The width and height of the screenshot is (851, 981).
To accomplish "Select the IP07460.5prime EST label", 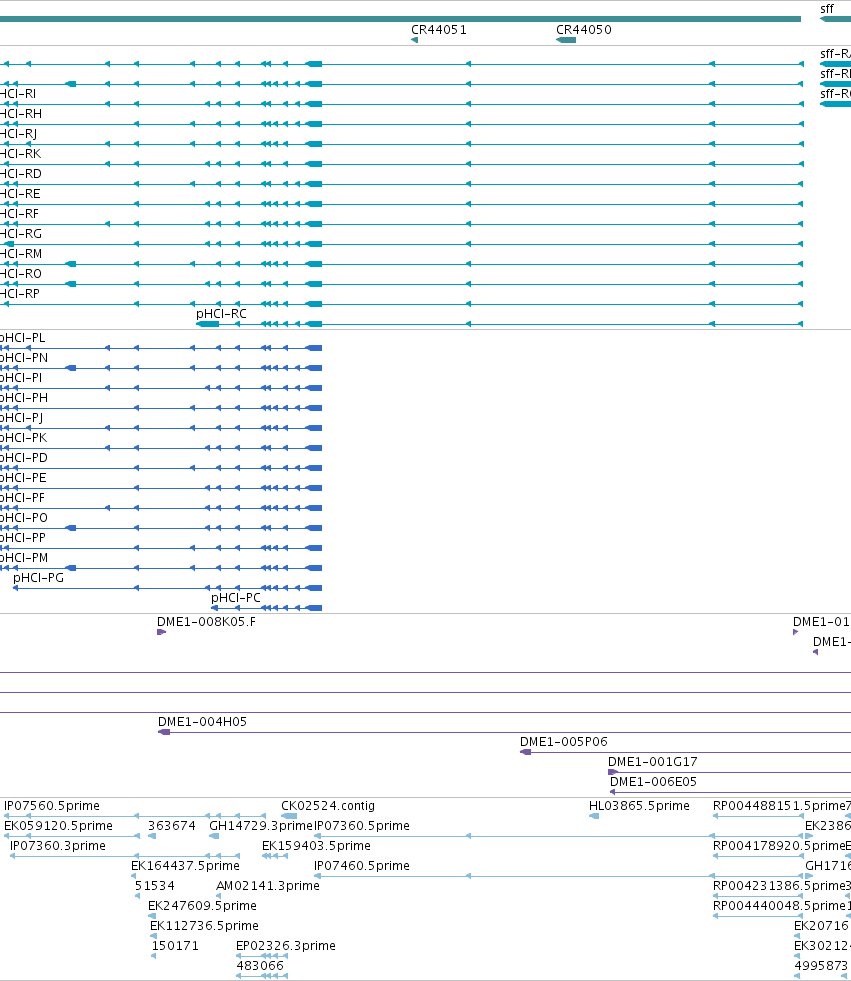I will (362, 866).
